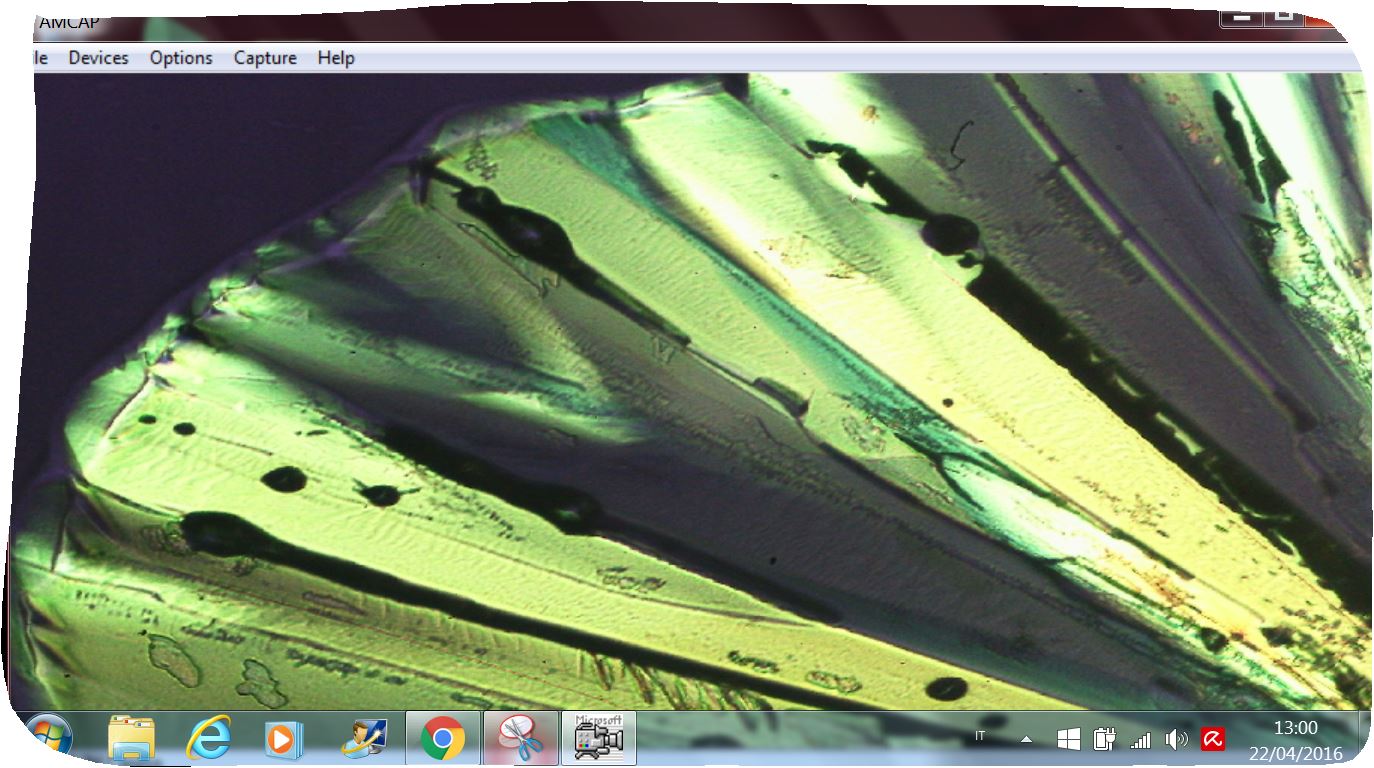Viewport: 1374px width, 768px height.
Task: Select the AMCAP camera taskbar button
Action: 598,738
